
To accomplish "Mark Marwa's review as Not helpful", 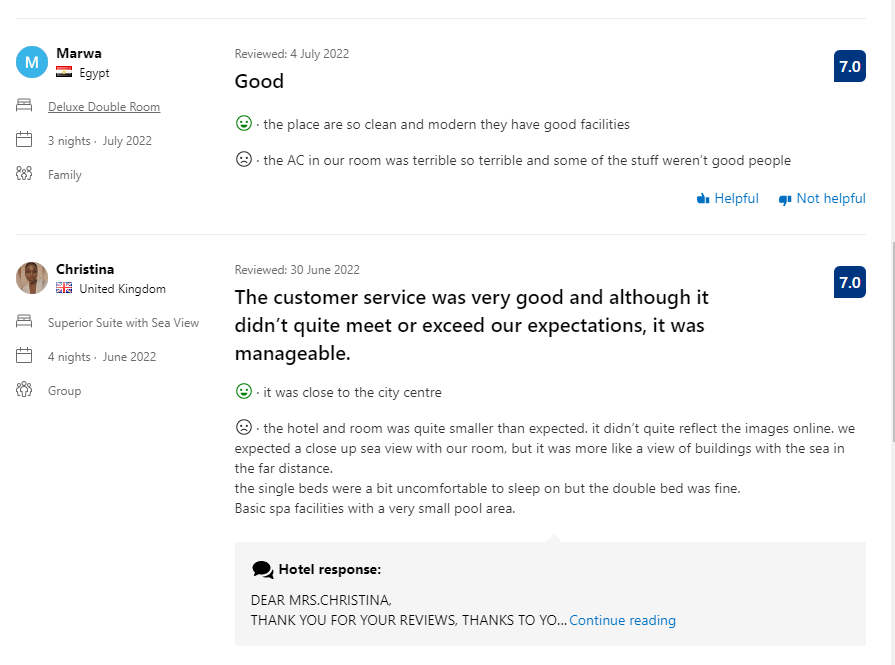I will point(822,199).
